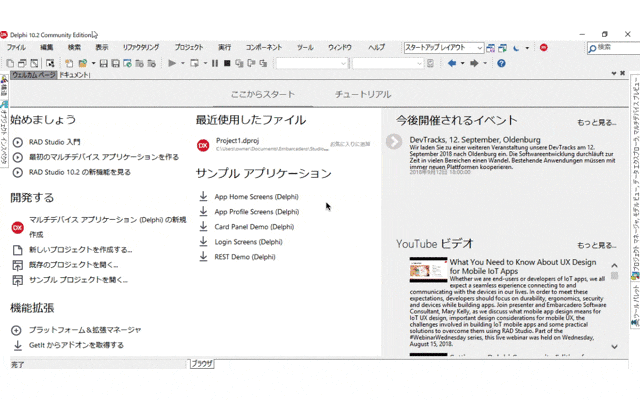Open the recent file Project1.dproj

point(238,141)
